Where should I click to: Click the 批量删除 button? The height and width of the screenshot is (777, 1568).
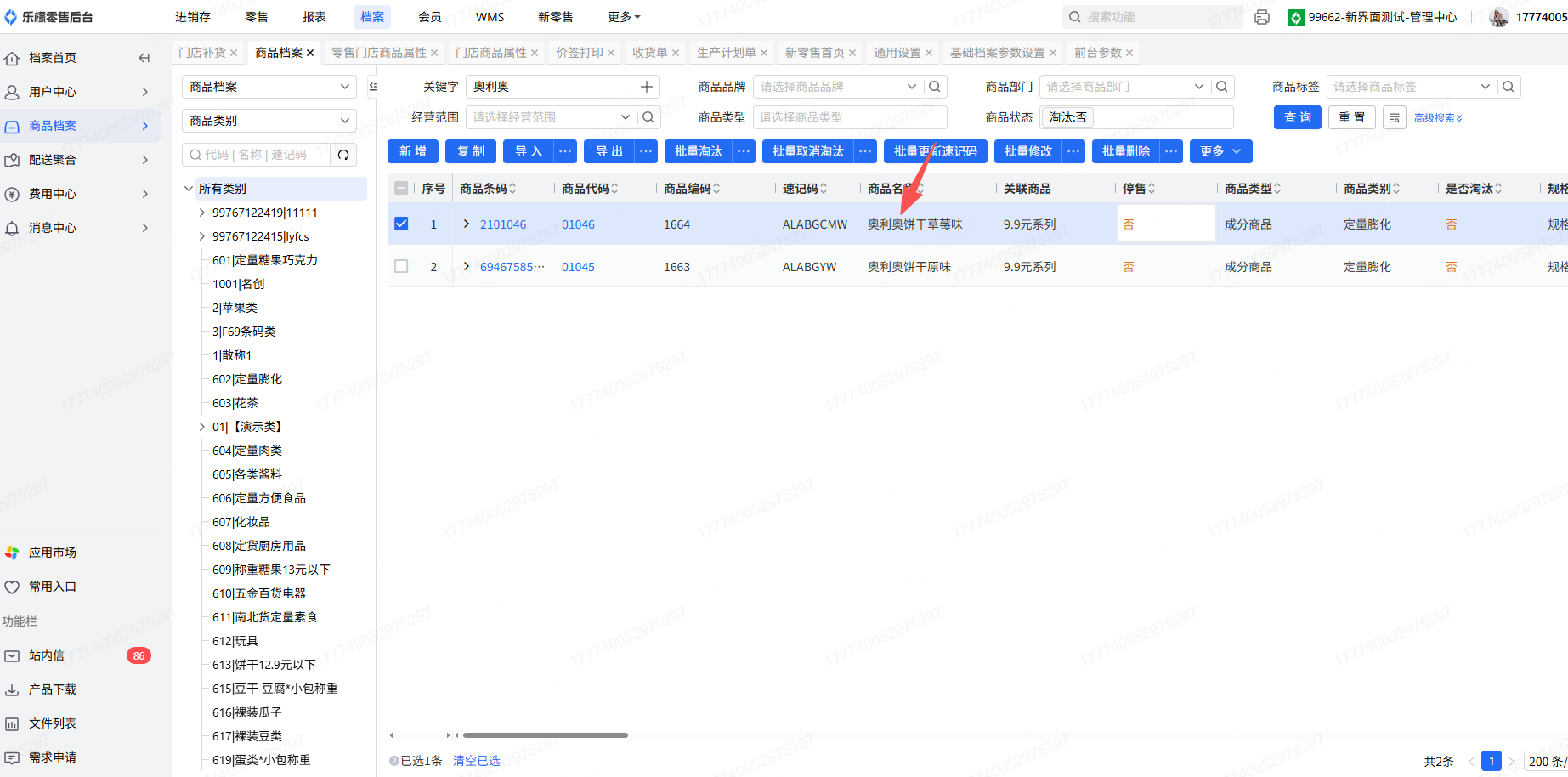click(1126, 151)
